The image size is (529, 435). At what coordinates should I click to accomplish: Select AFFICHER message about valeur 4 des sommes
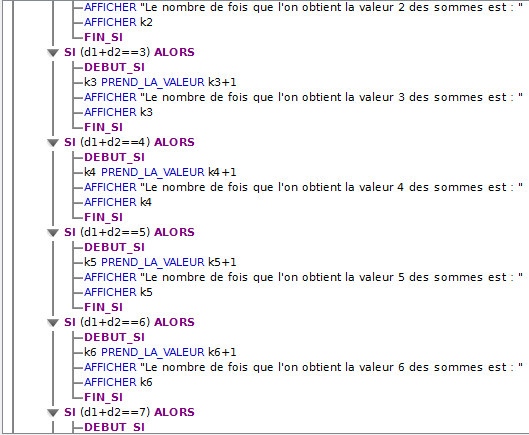pos(304,187)
